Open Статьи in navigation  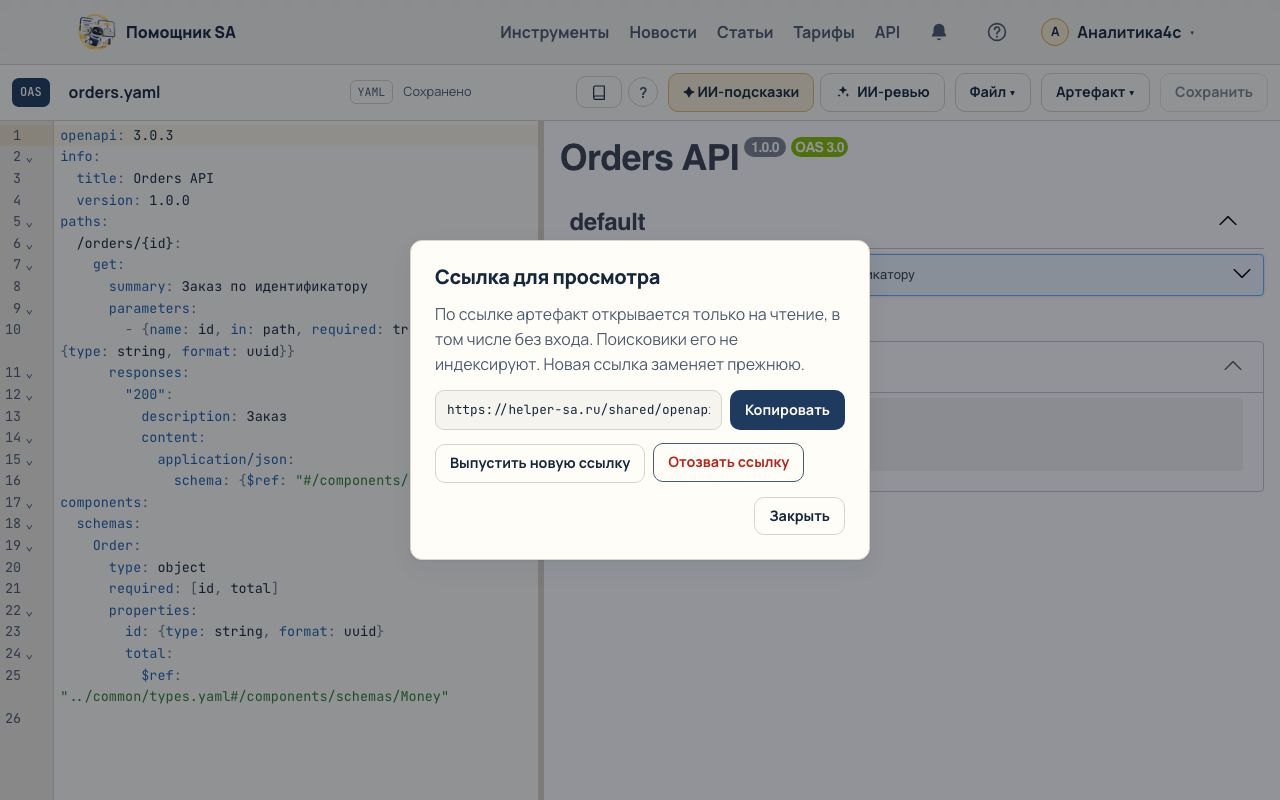(745, 32)
